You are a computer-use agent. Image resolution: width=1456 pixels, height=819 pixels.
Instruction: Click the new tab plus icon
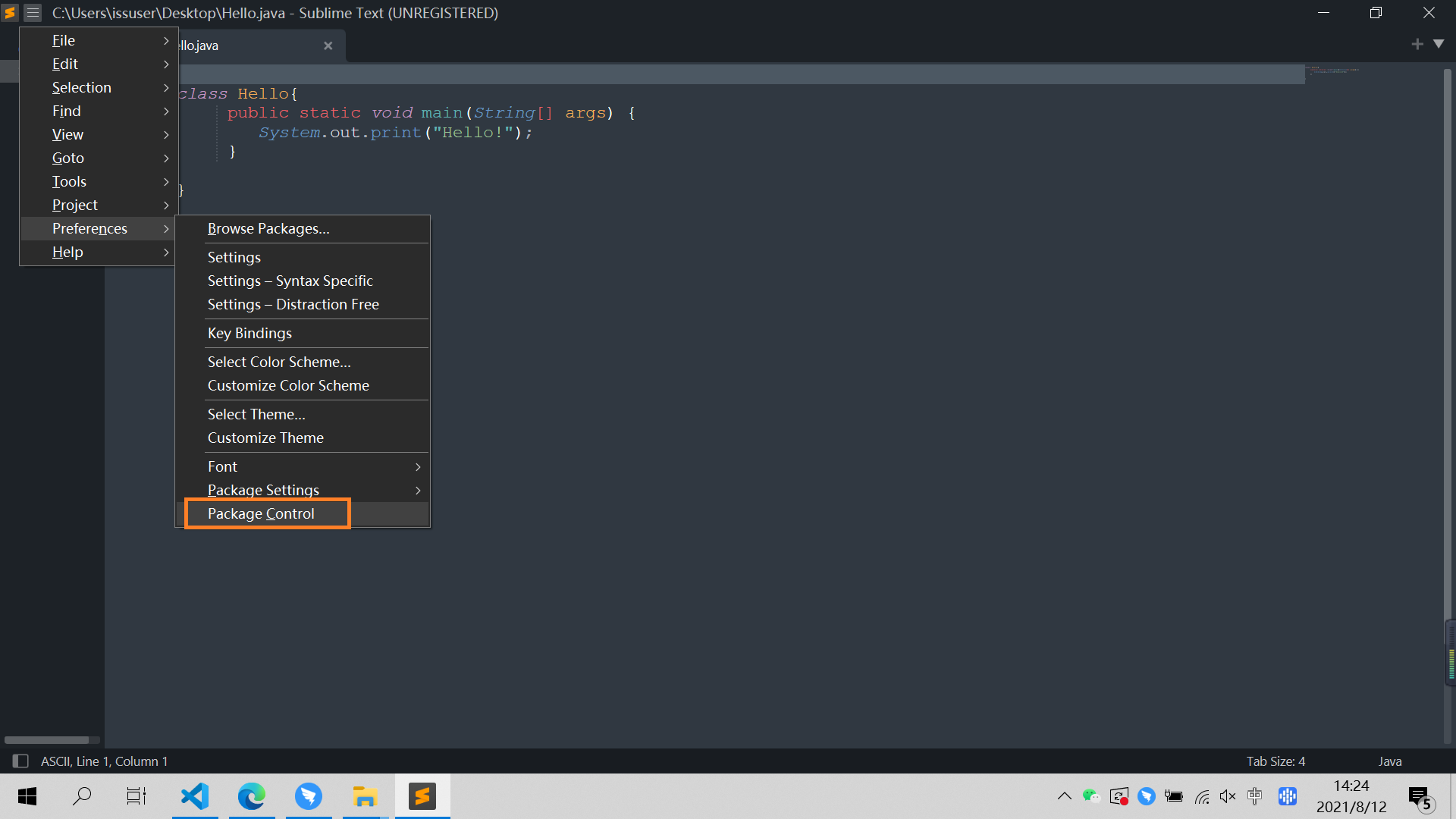click(1417, 44)
